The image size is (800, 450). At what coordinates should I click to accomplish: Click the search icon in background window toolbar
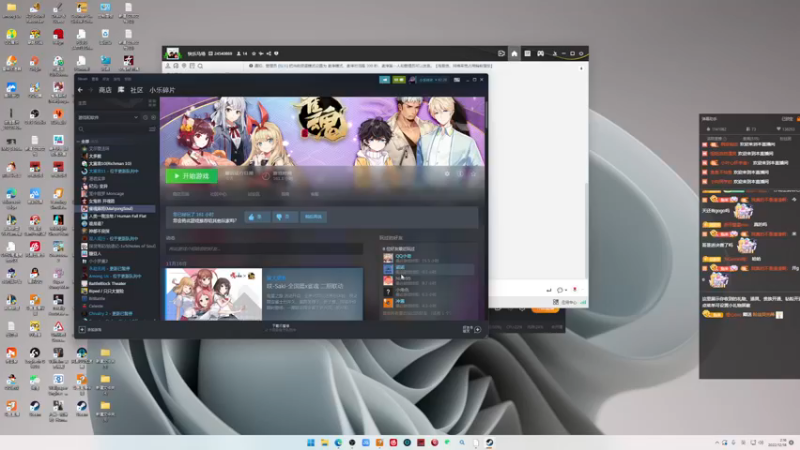tap(201, 66)
